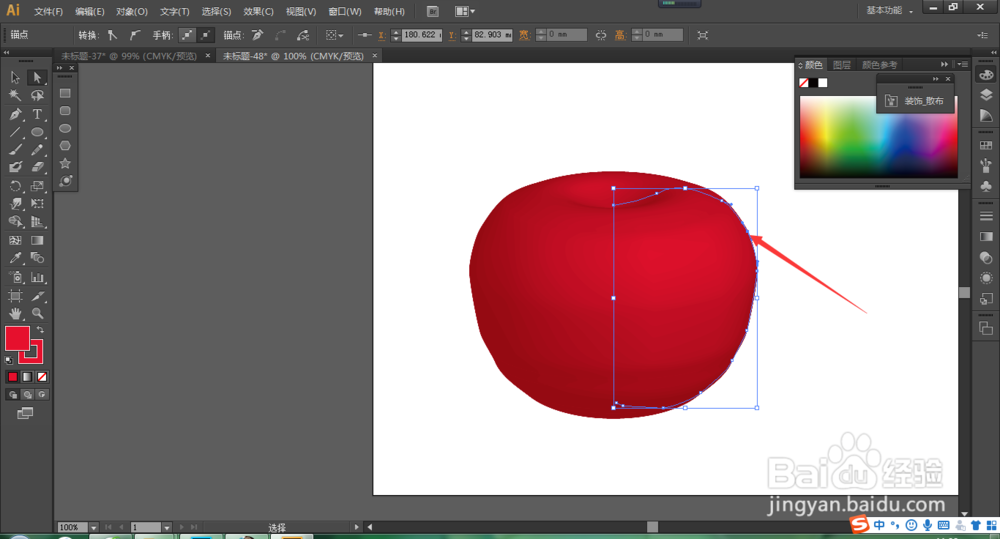Select the Perspective Grid tool
The image size is (1000, 539).
tap(37, 222)
